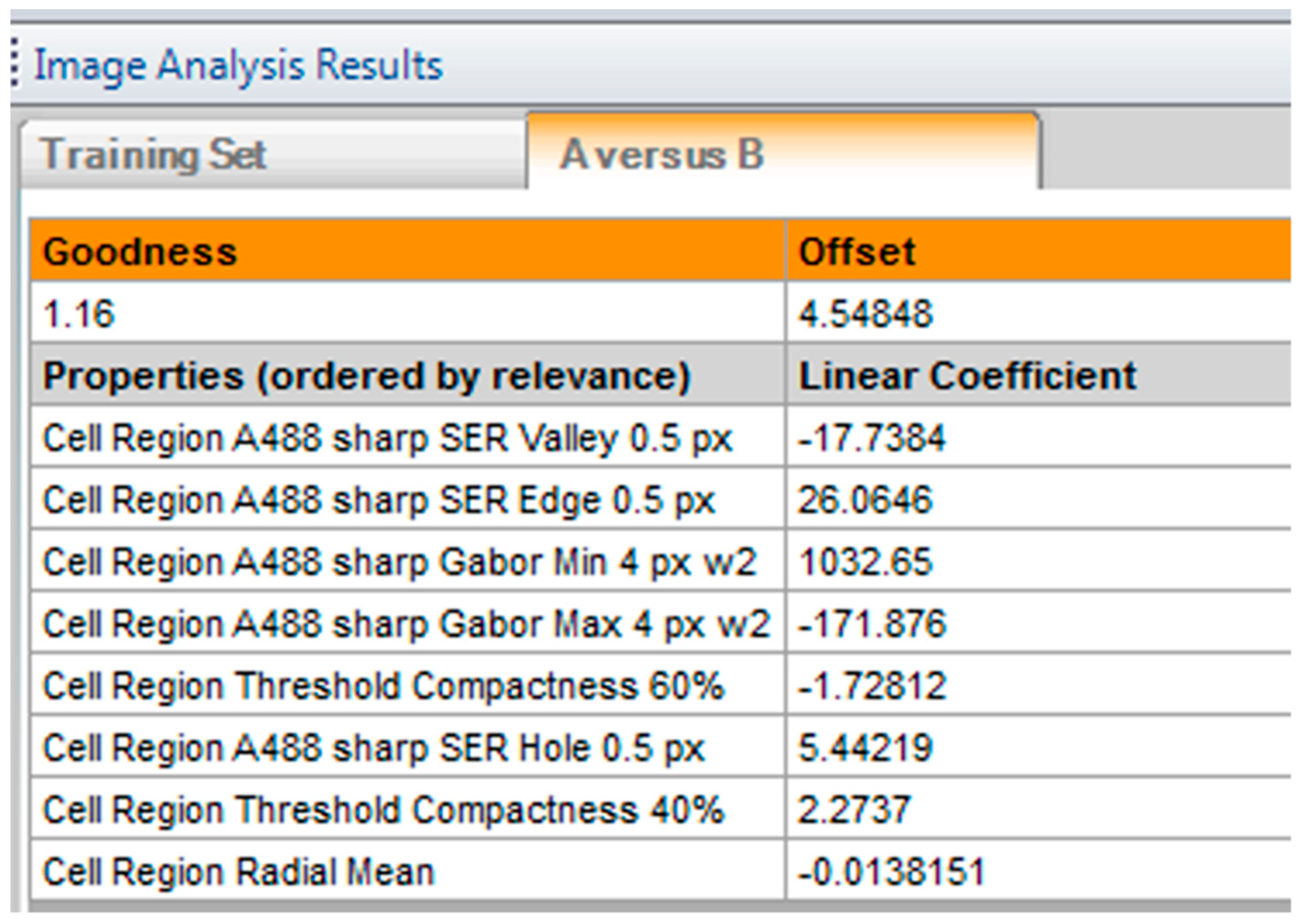Click coefficient value -0.0138151
The width and height of the screenshot is (1303, 924).
click(x=891, y=872)
